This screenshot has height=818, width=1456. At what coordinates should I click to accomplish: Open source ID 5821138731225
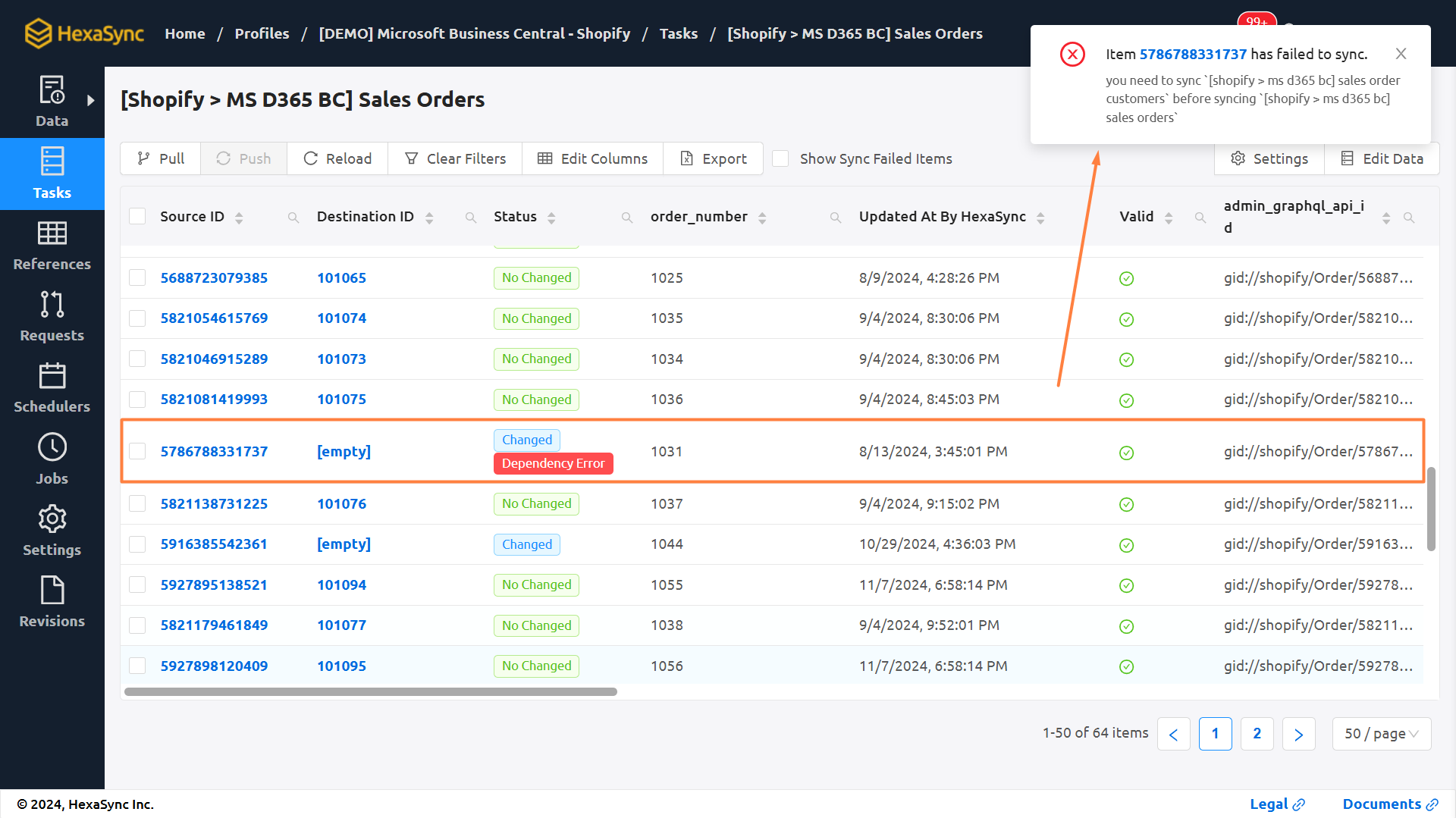[214, 503]
